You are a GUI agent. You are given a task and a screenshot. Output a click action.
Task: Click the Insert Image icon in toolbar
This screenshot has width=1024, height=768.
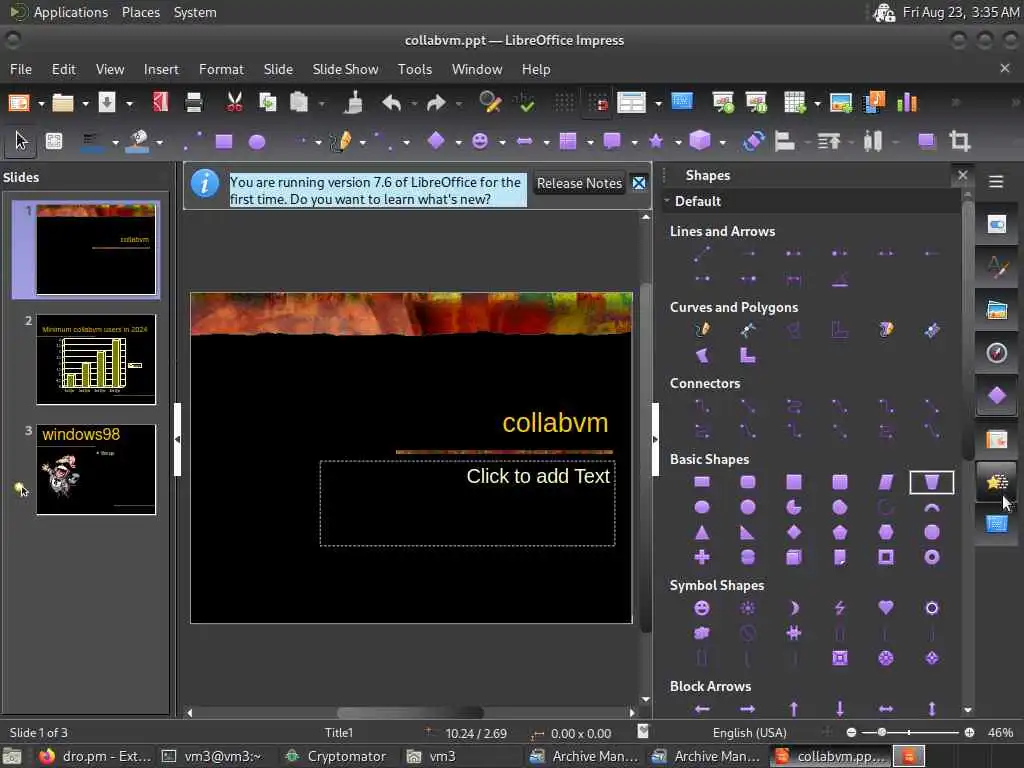(840, 103)
